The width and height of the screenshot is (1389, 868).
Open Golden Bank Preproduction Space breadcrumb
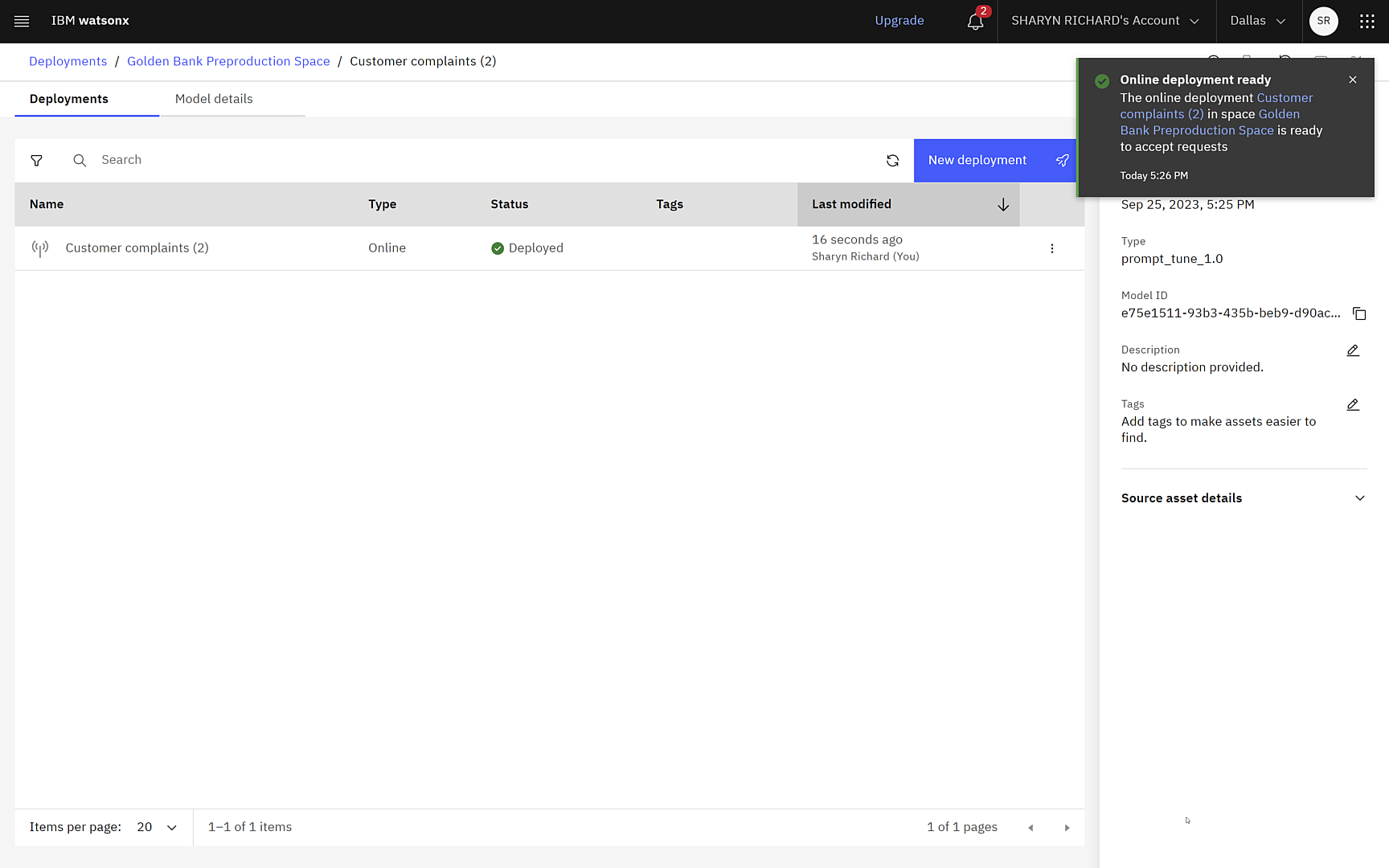(x=228, y=61)
